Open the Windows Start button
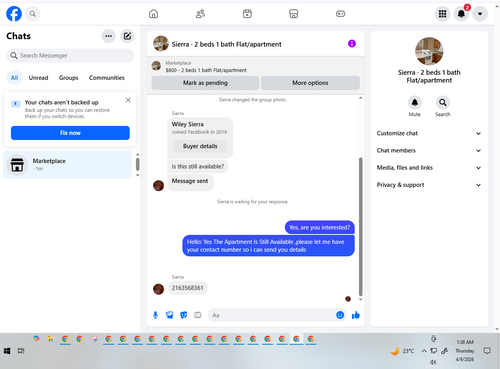Image resolution: width=500 pixels, height=369 pixels. click(x=7, y=351)
